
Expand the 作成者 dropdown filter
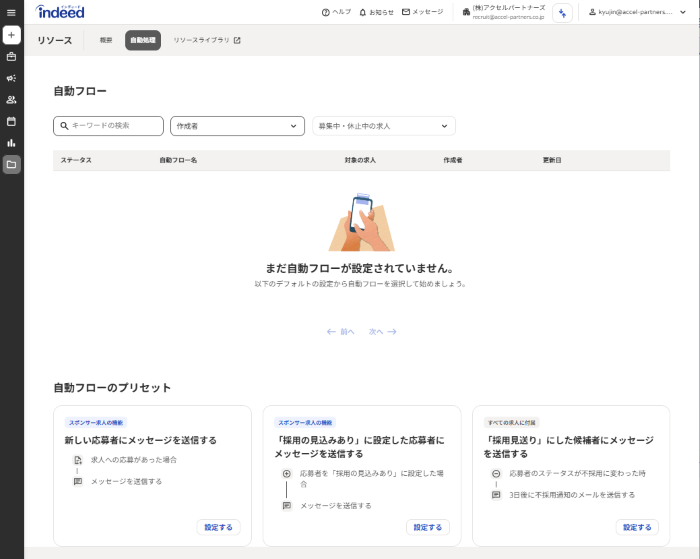pos(237,126)
